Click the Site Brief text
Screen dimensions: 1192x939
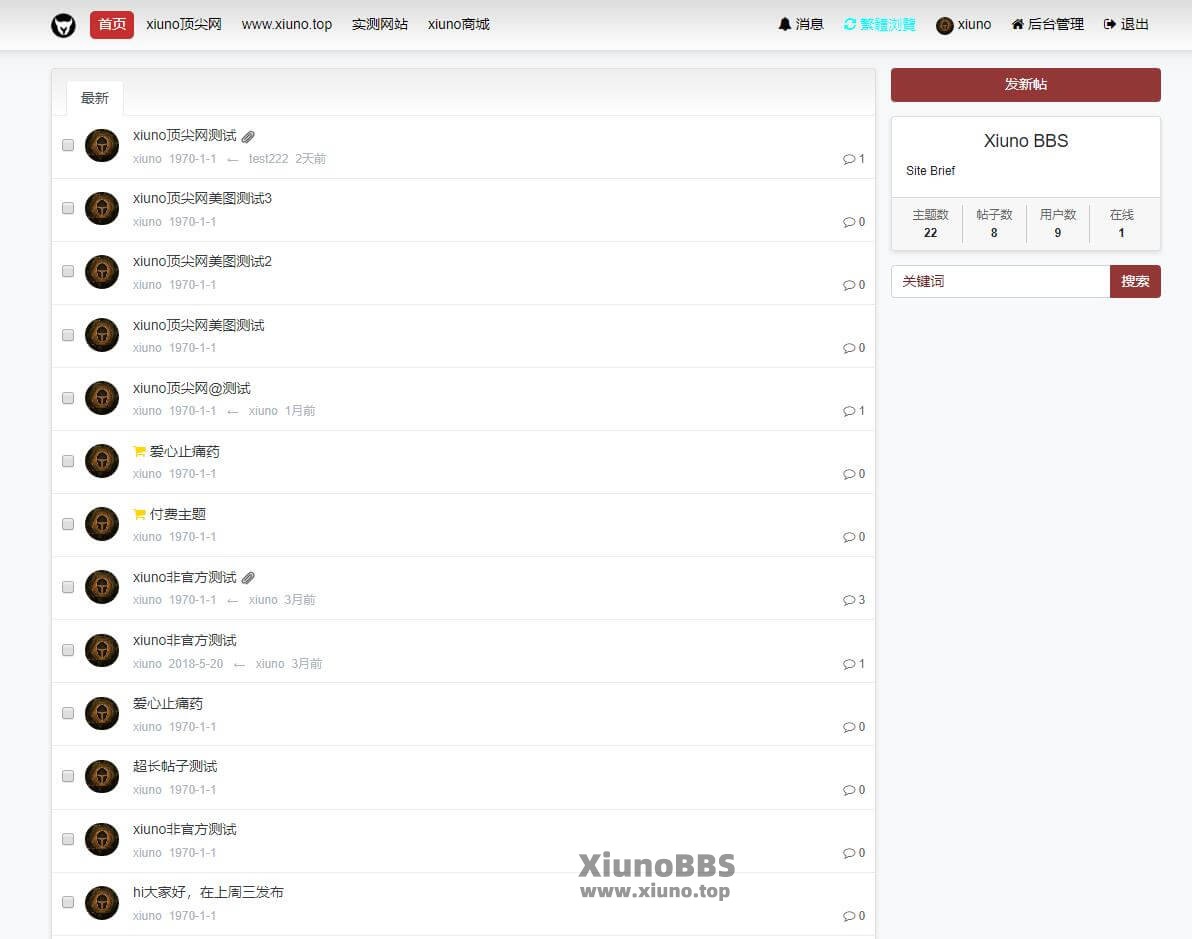pos(930,171)
